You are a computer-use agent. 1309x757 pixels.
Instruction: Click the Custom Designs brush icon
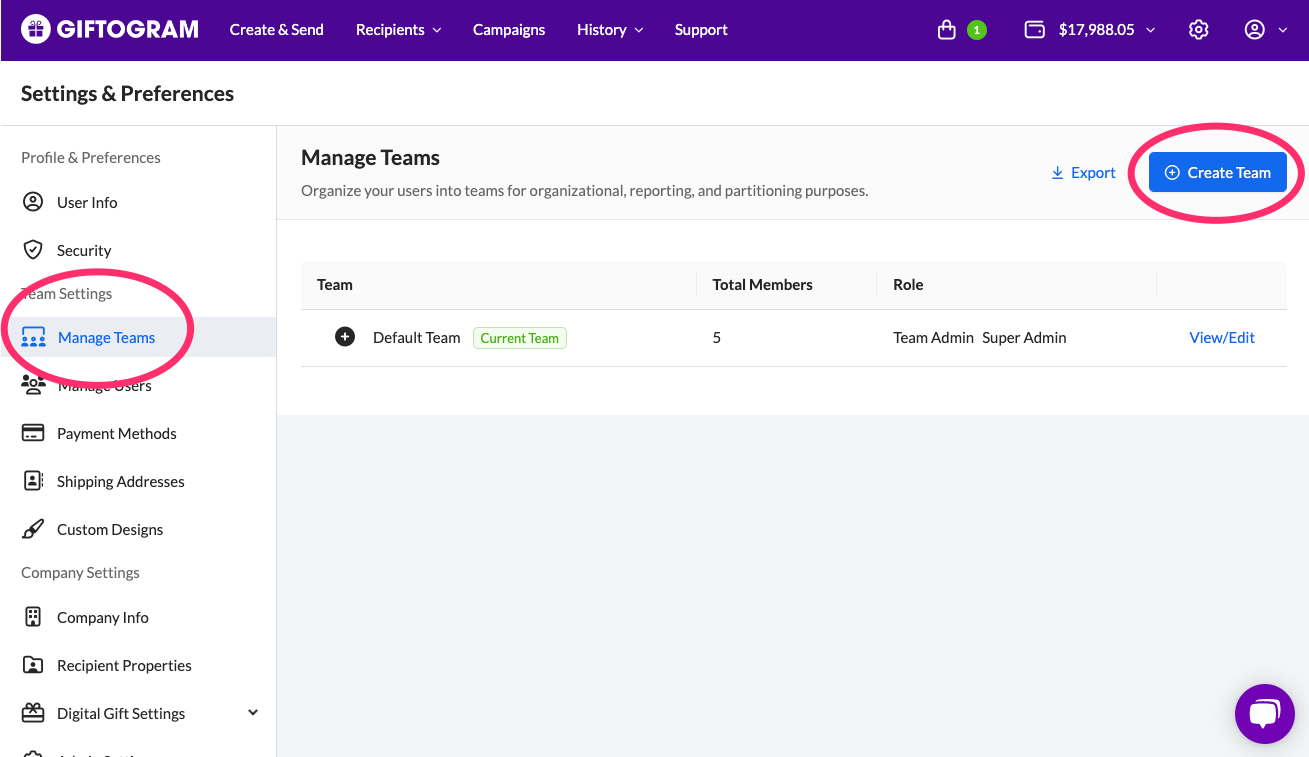point(33,529)
